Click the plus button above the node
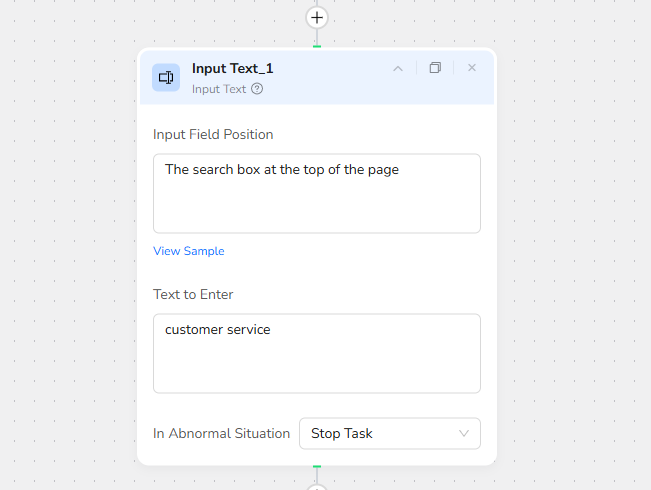The image size is (651, 490). tap(317, 17)
